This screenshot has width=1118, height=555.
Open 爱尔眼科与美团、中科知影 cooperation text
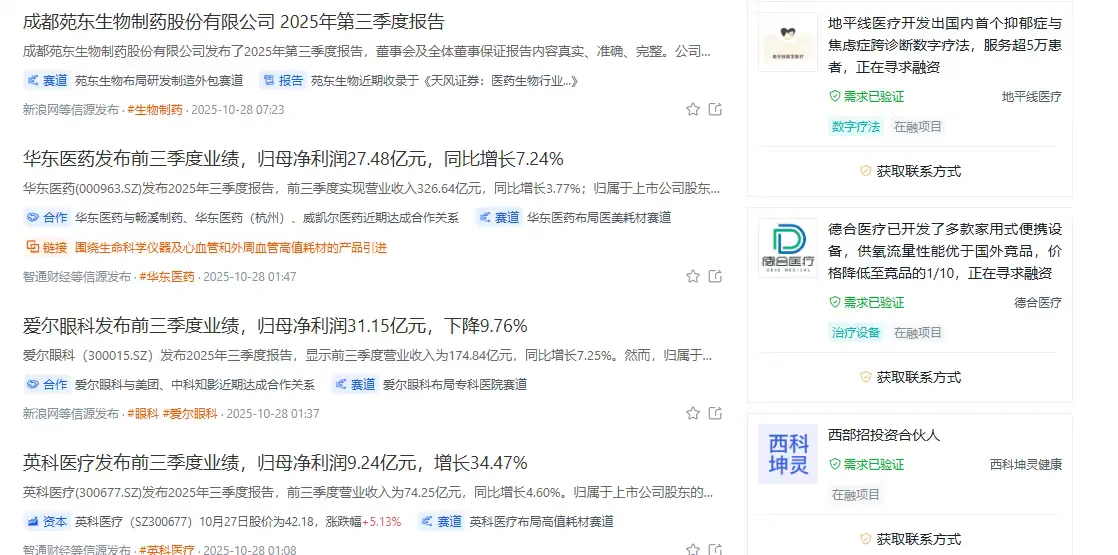click(195, 385)
